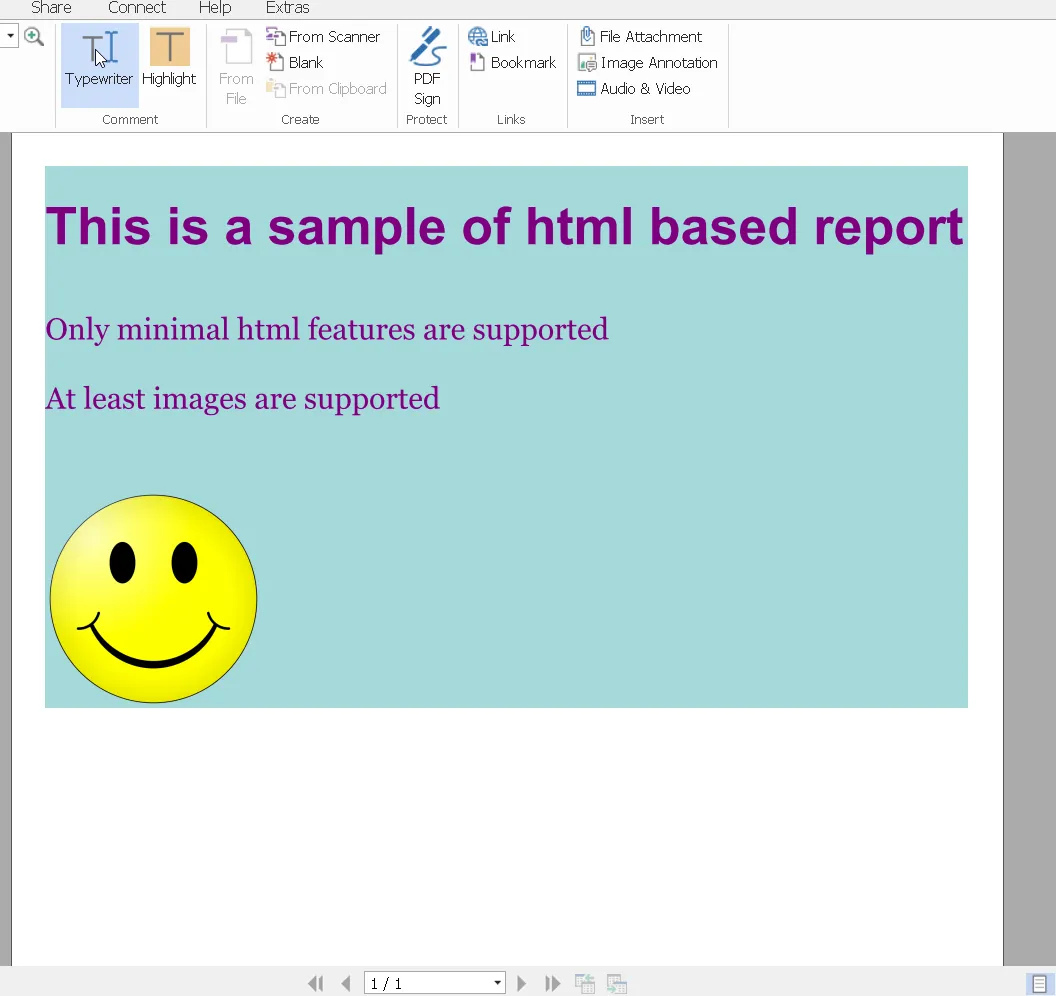1056x996 pixels.
Task: Select the Typewriter comment tool
Action: tap(100, 65)
